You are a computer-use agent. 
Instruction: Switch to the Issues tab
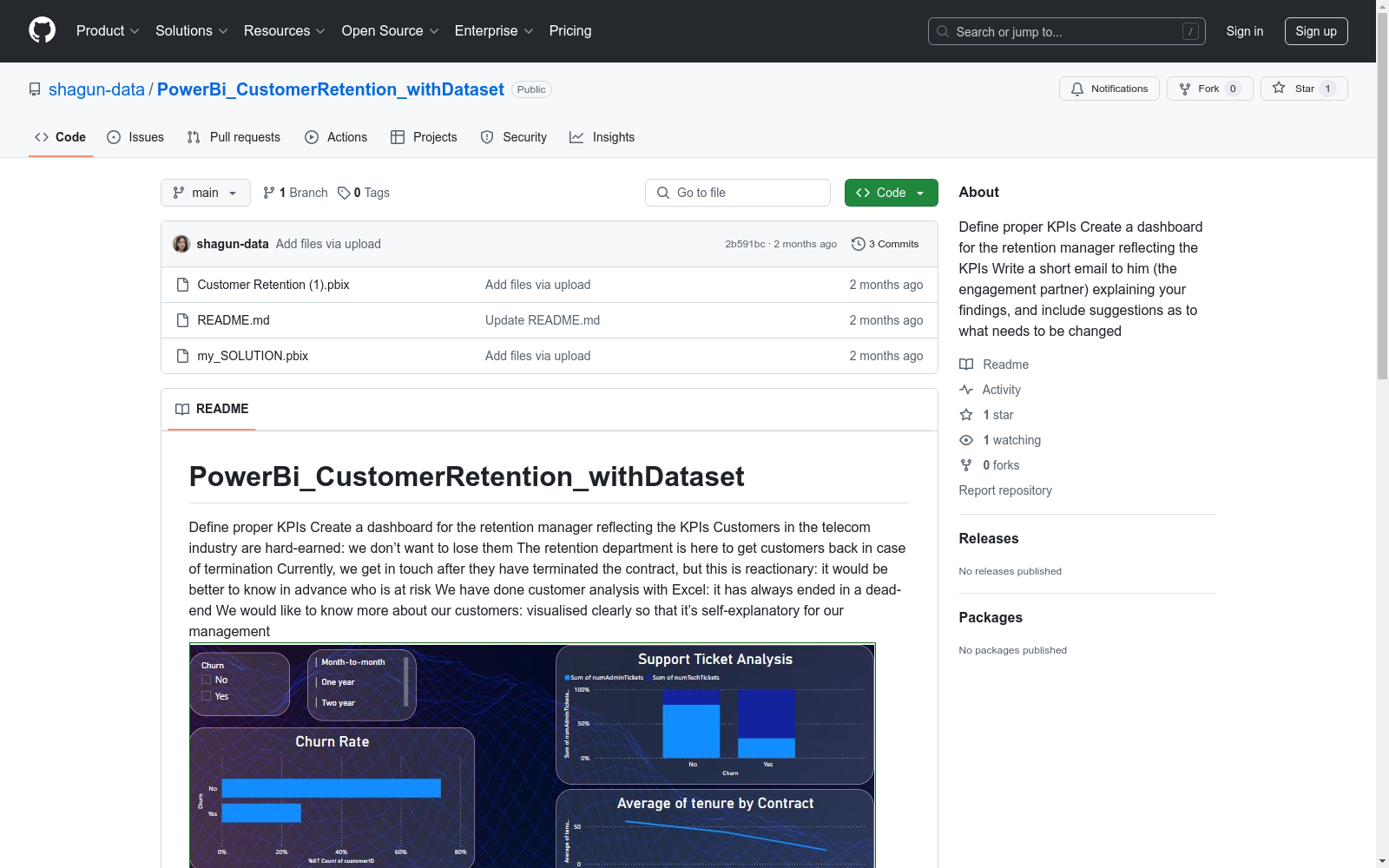(135, 137)
